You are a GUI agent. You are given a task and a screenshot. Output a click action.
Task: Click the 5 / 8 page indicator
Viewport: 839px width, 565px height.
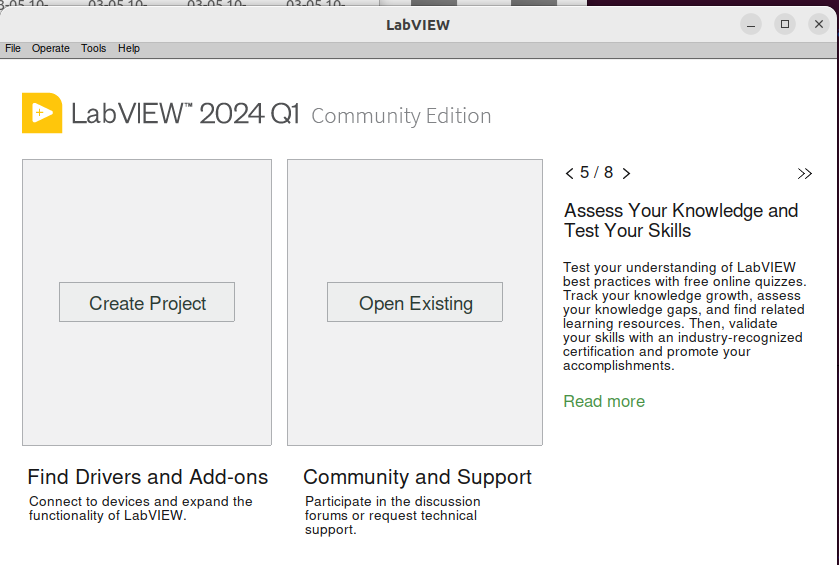click(597, 173)
